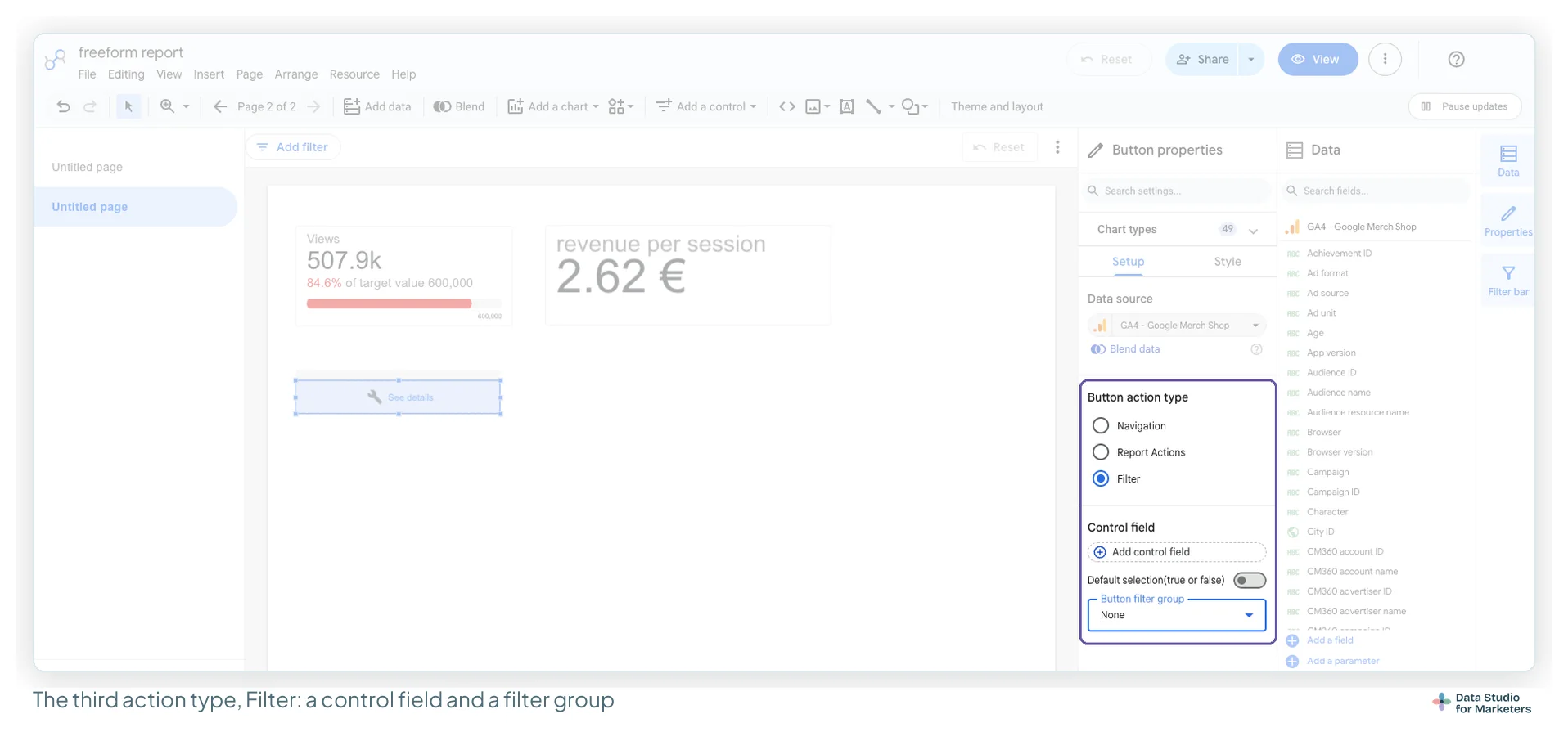
Task: Click the Search fields input
Action: 1376,191
